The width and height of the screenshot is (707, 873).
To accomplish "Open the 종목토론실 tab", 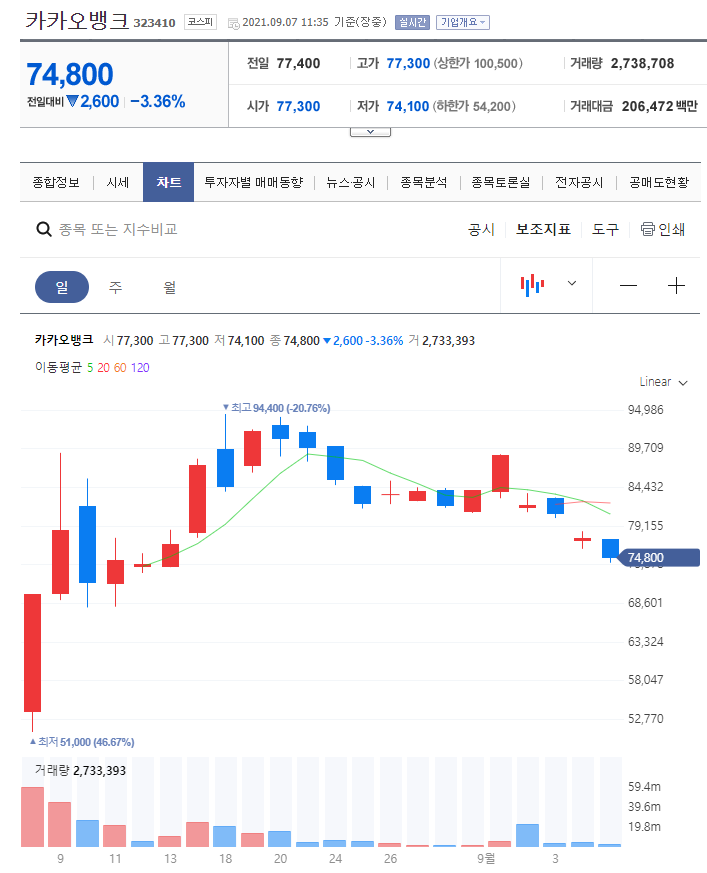I will point(500,182).
